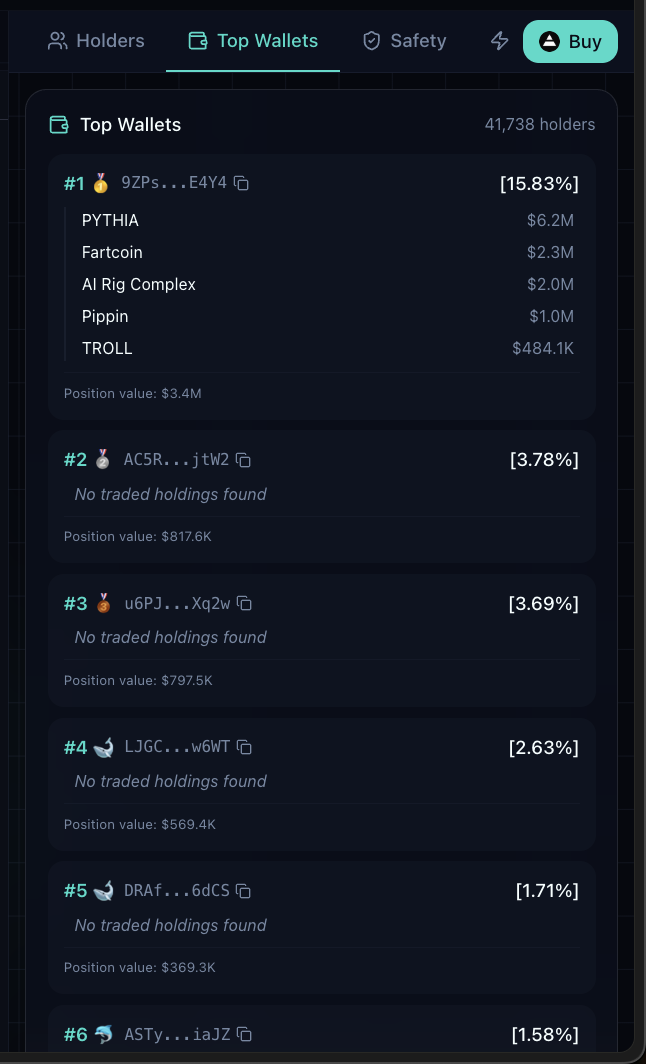Select the Fartcoin token entry

[111, 252]
